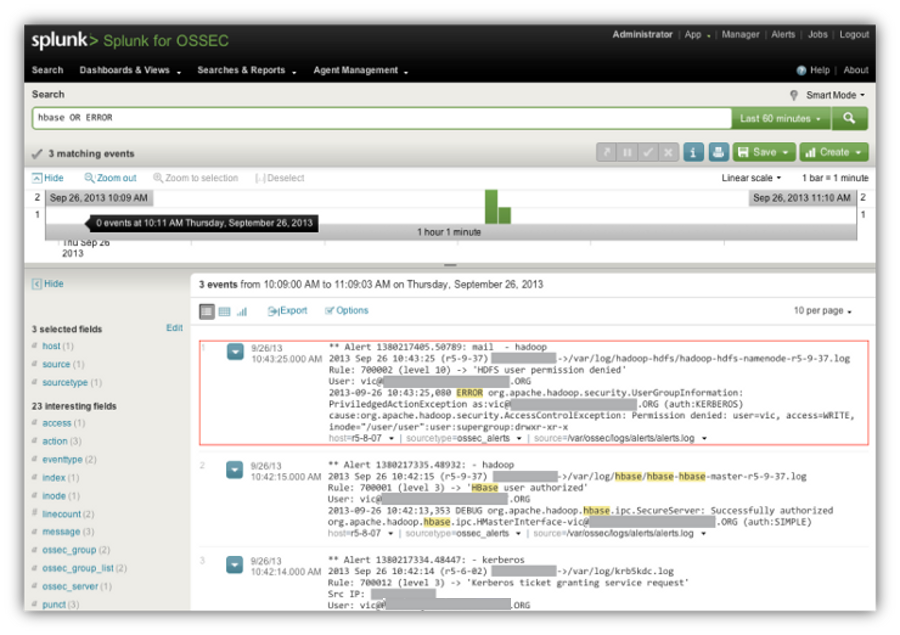This screenshot has width=900, height=635.
Task: Click the highlighted ERROR keyword in first event
Action: [470, 393]
